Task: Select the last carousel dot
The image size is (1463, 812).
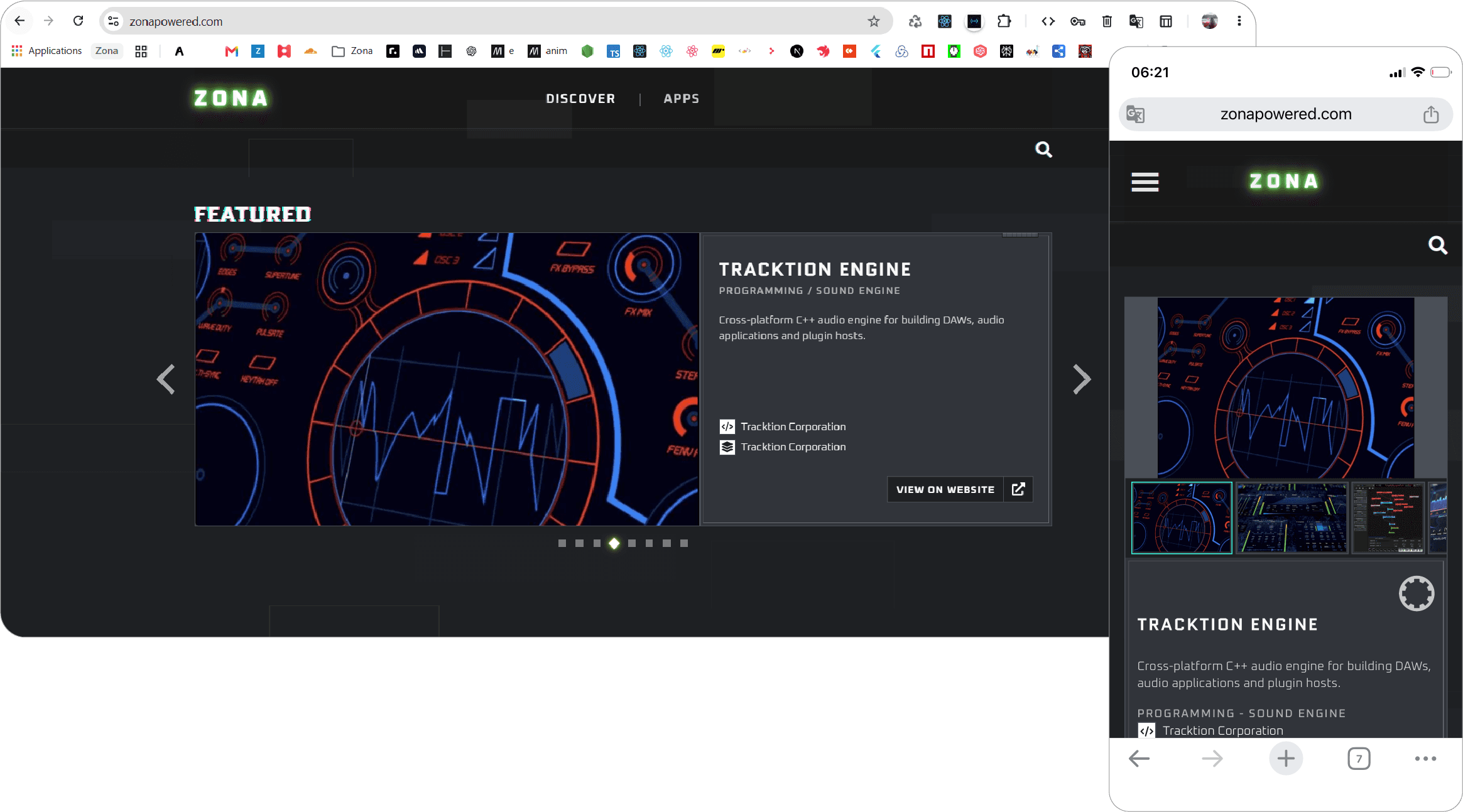Action: click(x=684, y=543)
